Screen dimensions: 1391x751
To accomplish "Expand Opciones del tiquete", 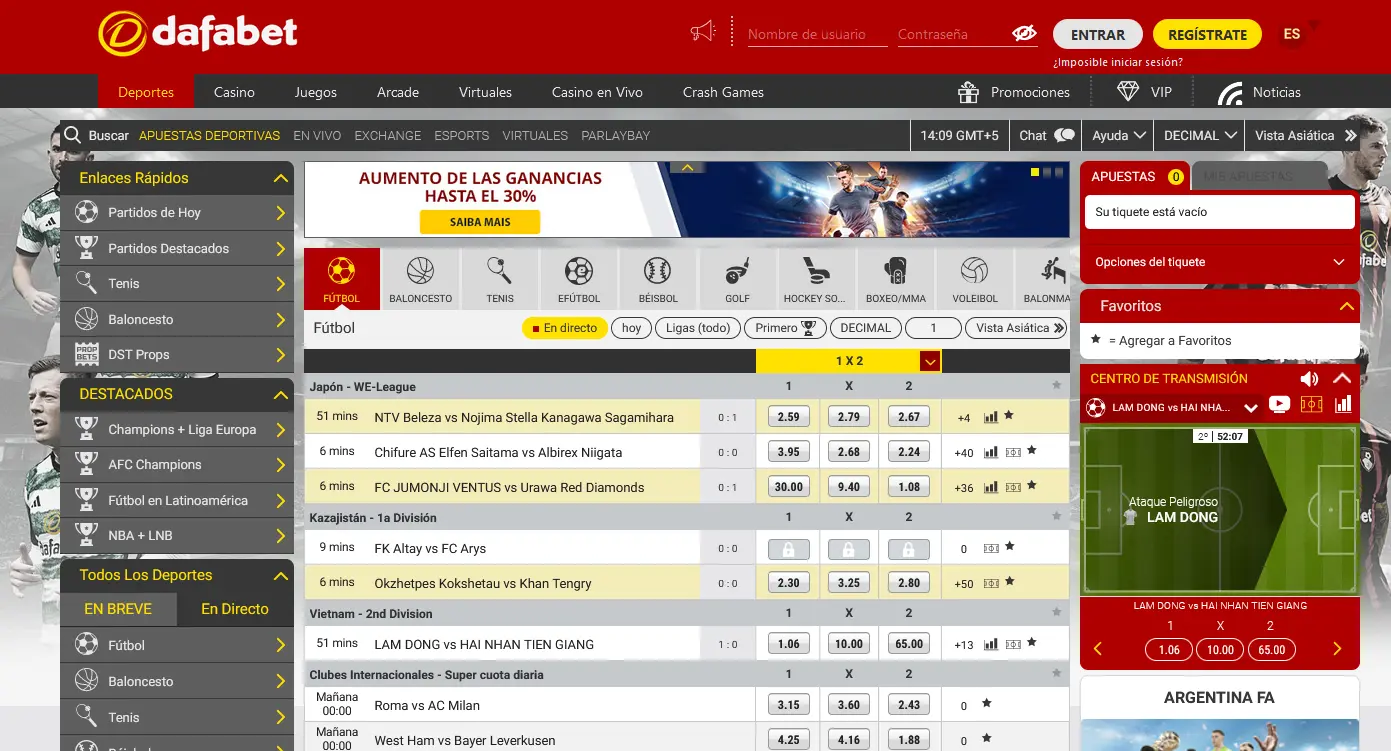I will pos(1220,262).
